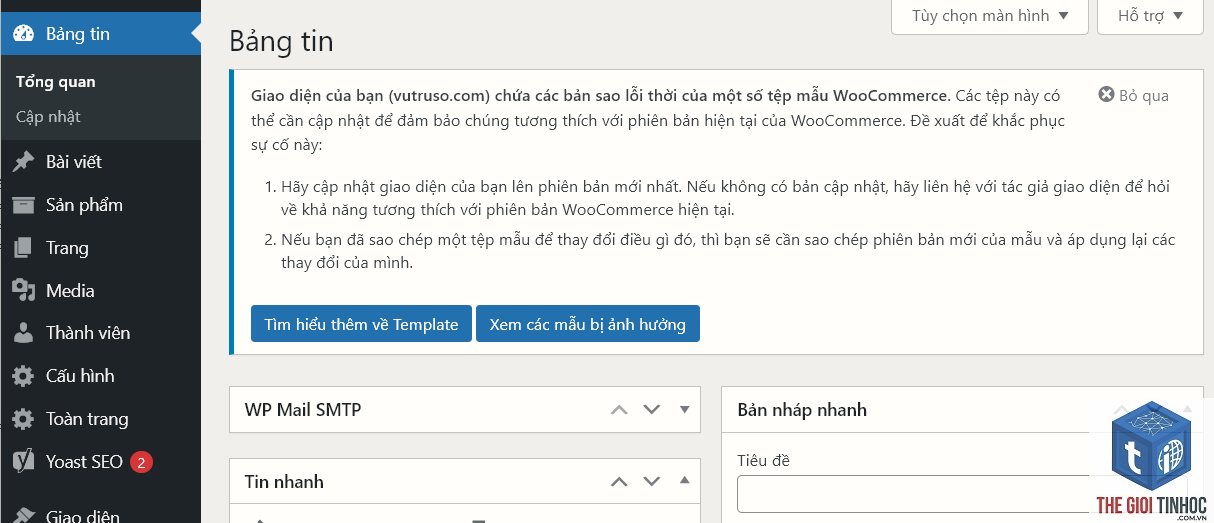Open Yoast SEO menu

click(100, 462)
